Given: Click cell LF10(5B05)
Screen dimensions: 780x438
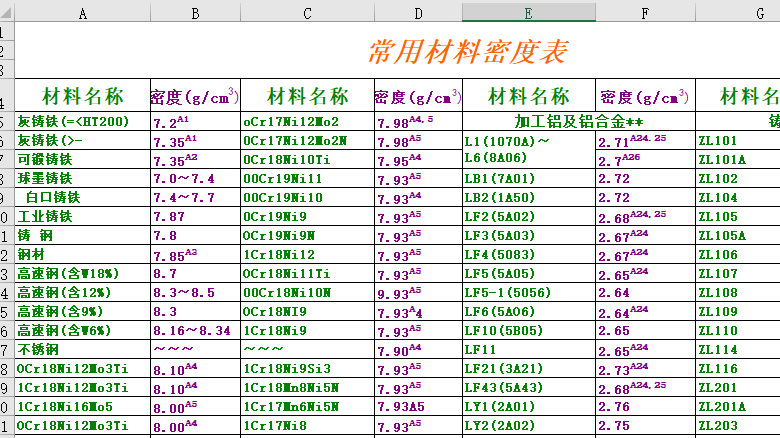Looking at the screenshot, I should (529, 330).
